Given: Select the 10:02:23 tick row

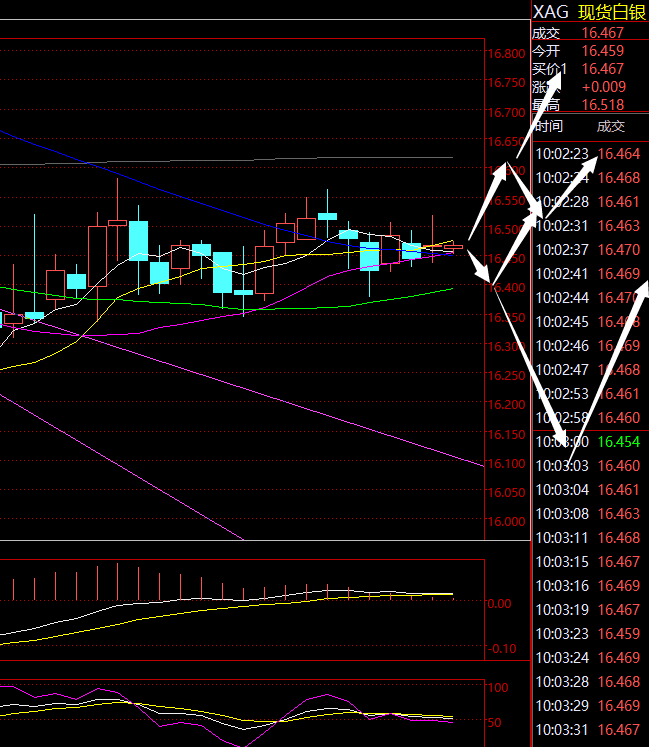Looking at the screenshot, I should pyautogui.click(x=590, y=154).
